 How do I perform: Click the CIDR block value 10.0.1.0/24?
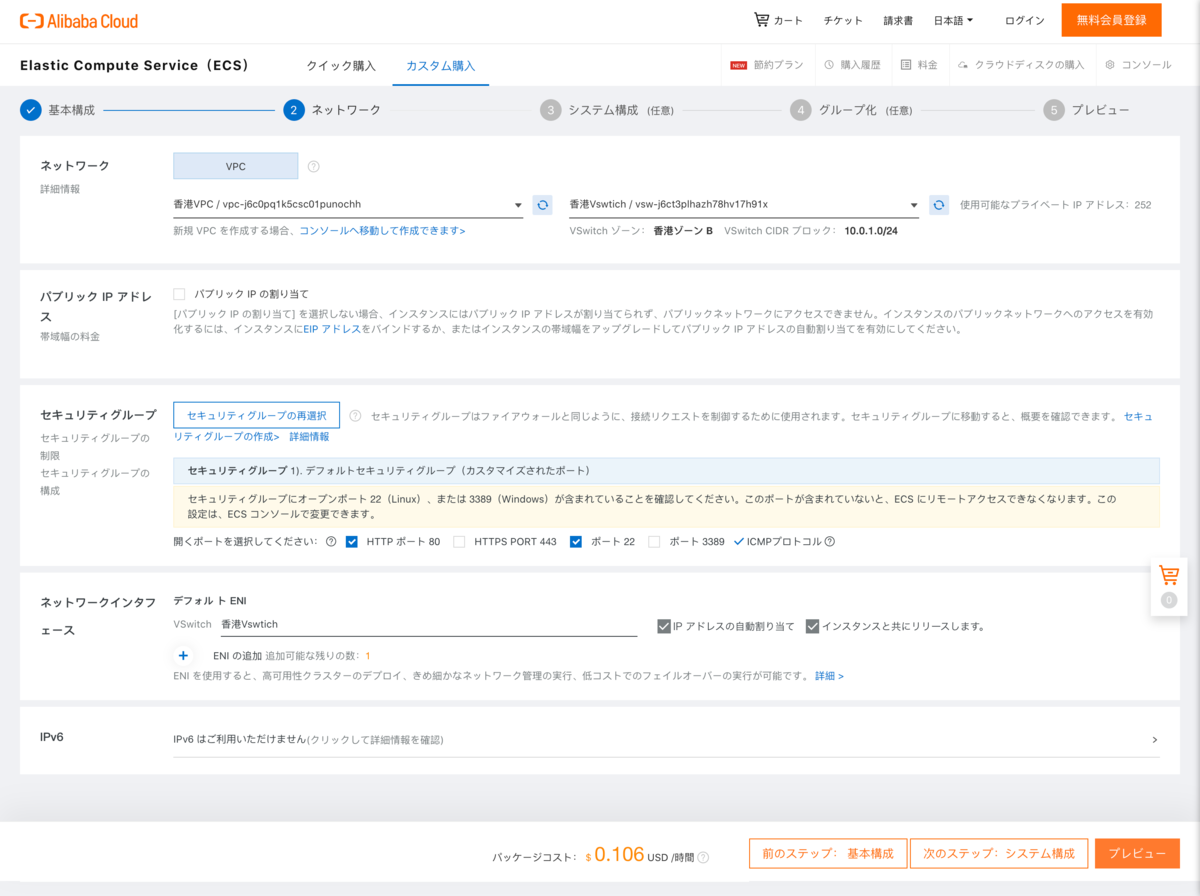pyautogui.click(x=871, y=230)
